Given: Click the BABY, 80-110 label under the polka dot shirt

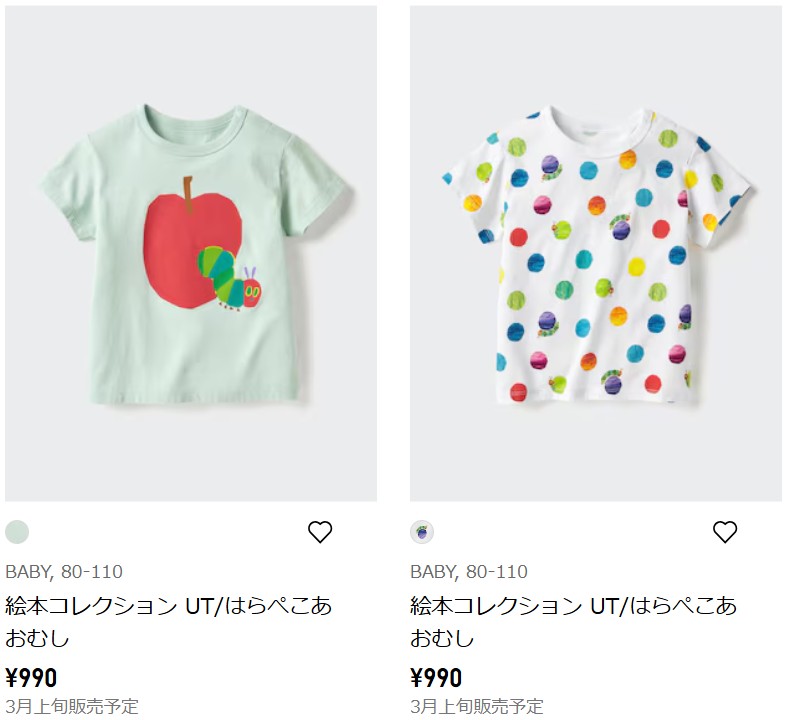Looking at the screenshot, I should click(469, 572).
